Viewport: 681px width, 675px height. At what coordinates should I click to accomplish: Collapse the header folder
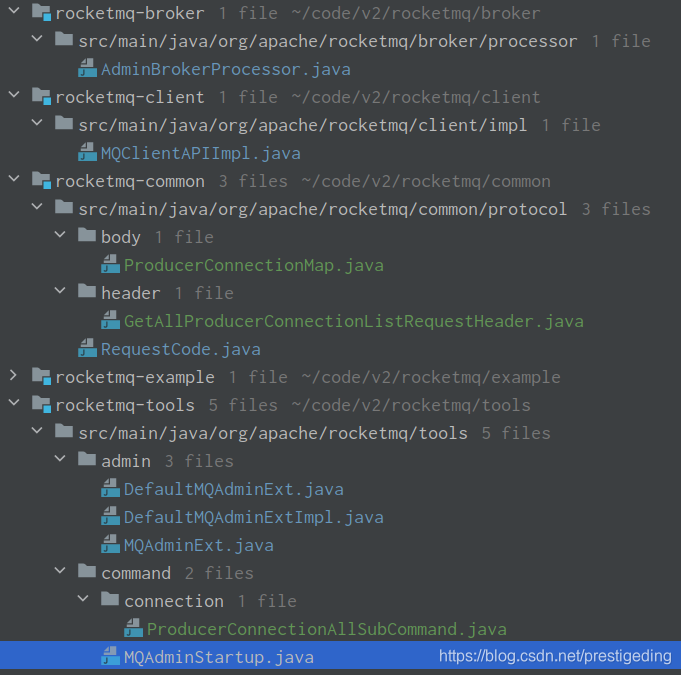pyautogui.click(x=60, y=290)
